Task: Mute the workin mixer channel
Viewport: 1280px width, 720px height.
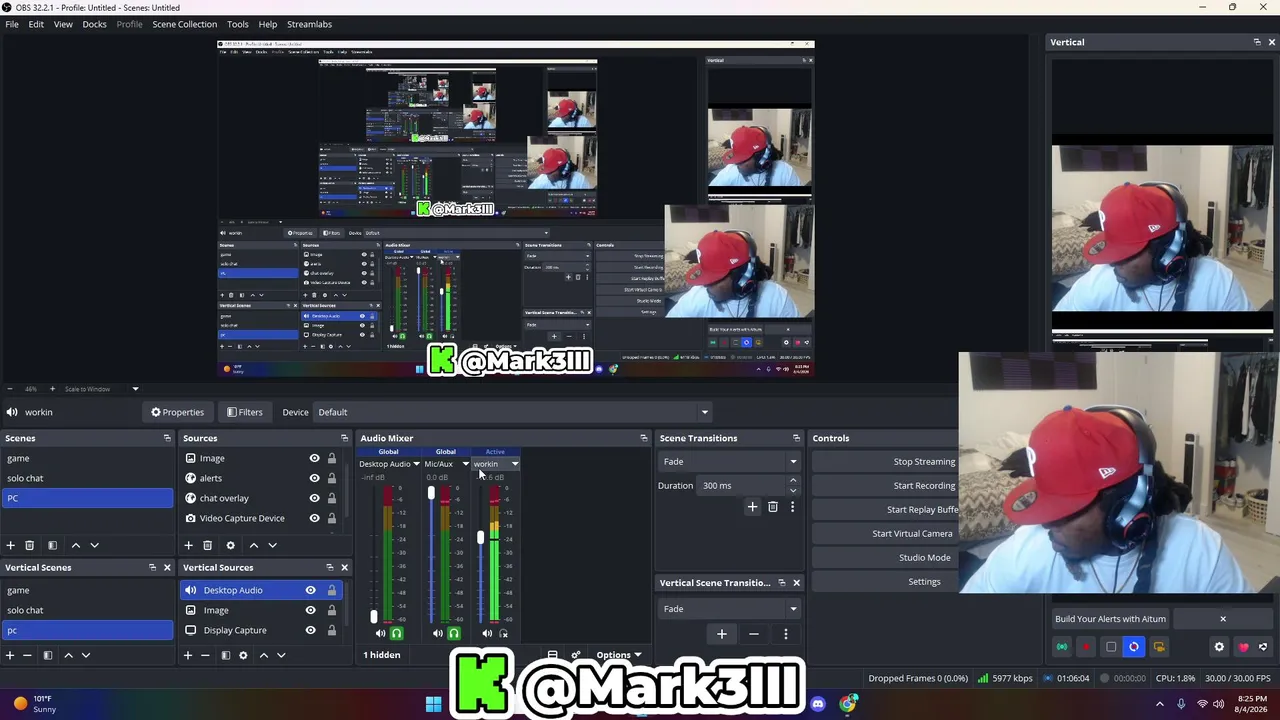Action: click(x=487, y=633)
